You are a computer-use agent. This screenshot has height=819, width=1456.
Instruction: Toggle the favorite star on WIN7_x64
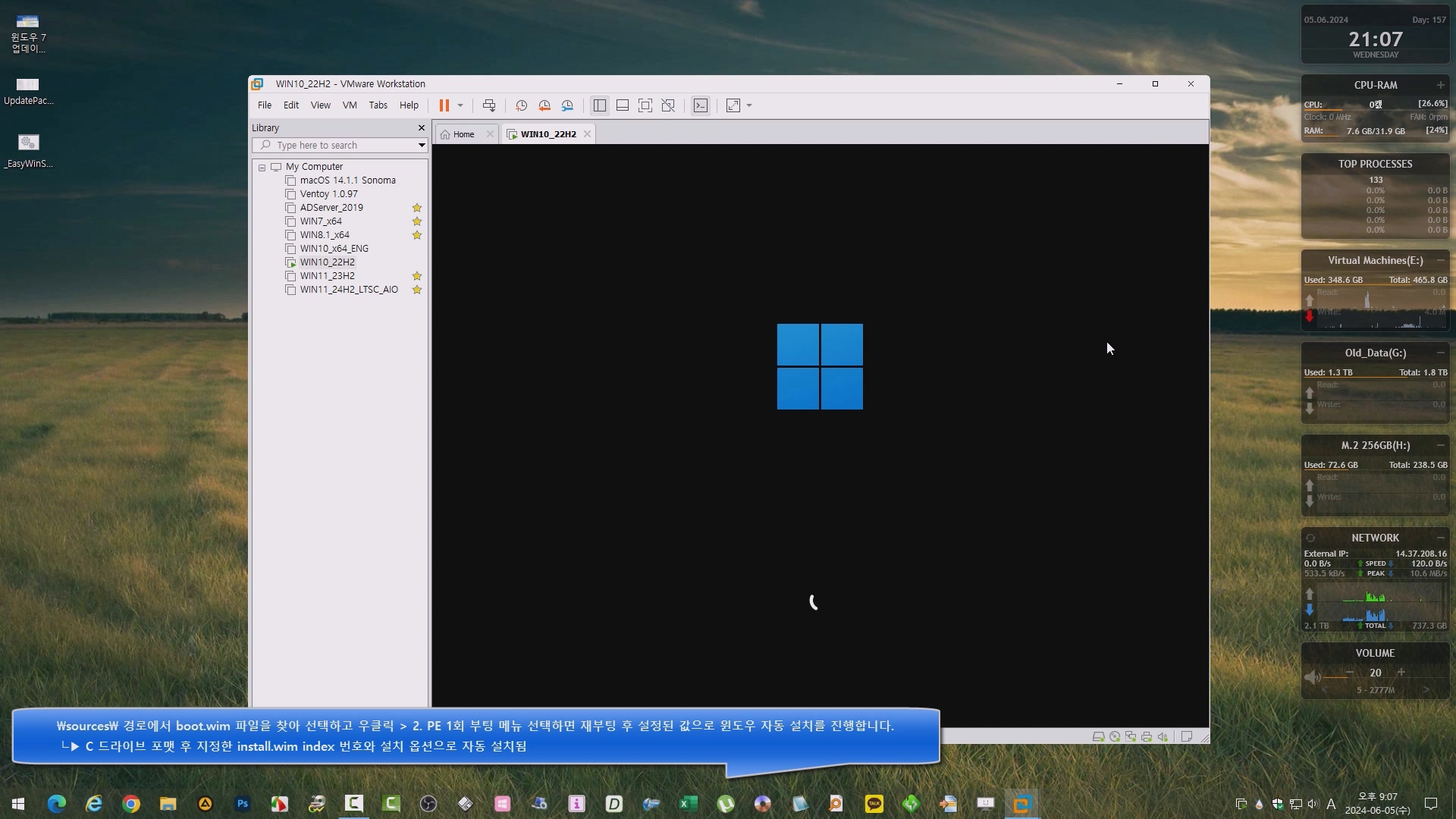(416, 221)
